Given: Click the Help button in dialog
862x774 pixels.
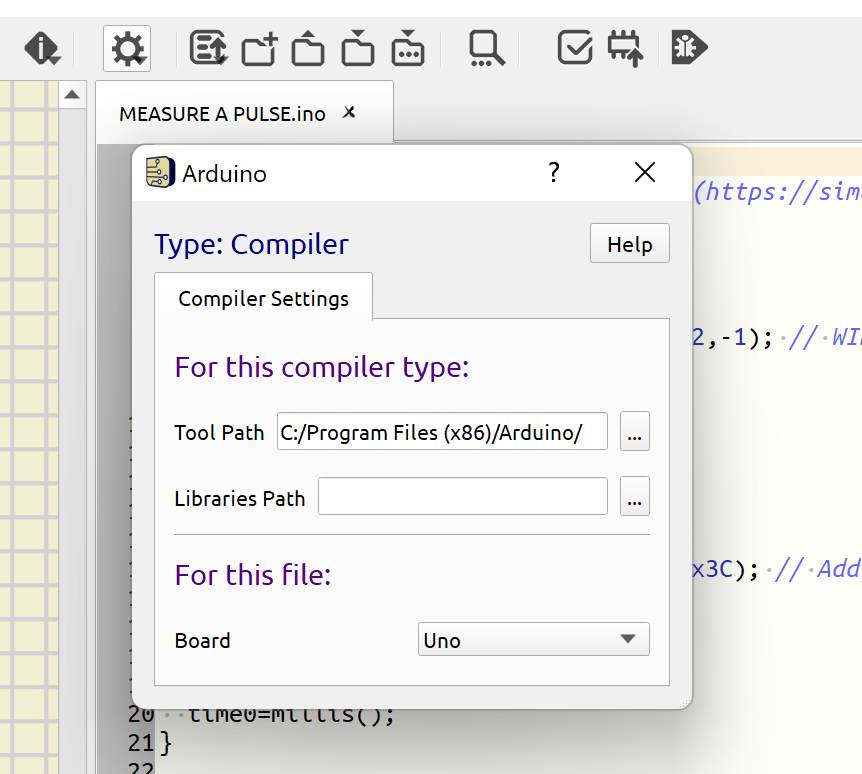Looking at the screenshot, I should click(629, 245).
